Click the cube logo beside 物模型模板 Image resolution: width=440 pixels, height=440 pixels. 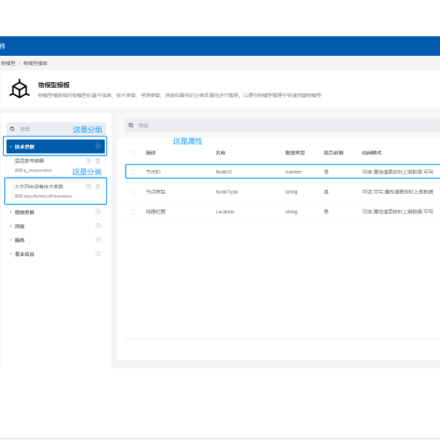[x=20, y=89]
